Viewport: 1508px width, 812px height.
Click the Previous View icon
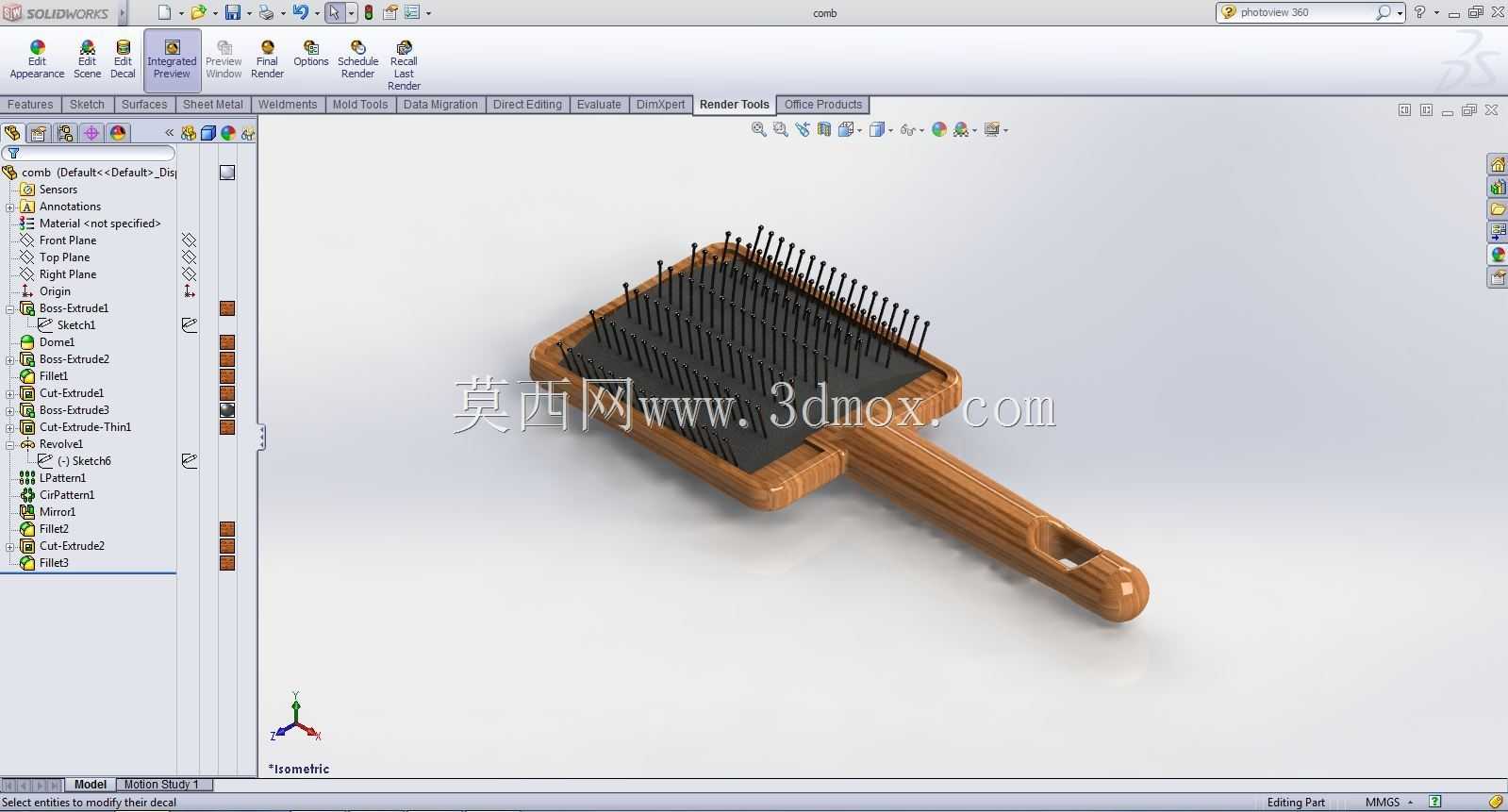coord(803,130)
